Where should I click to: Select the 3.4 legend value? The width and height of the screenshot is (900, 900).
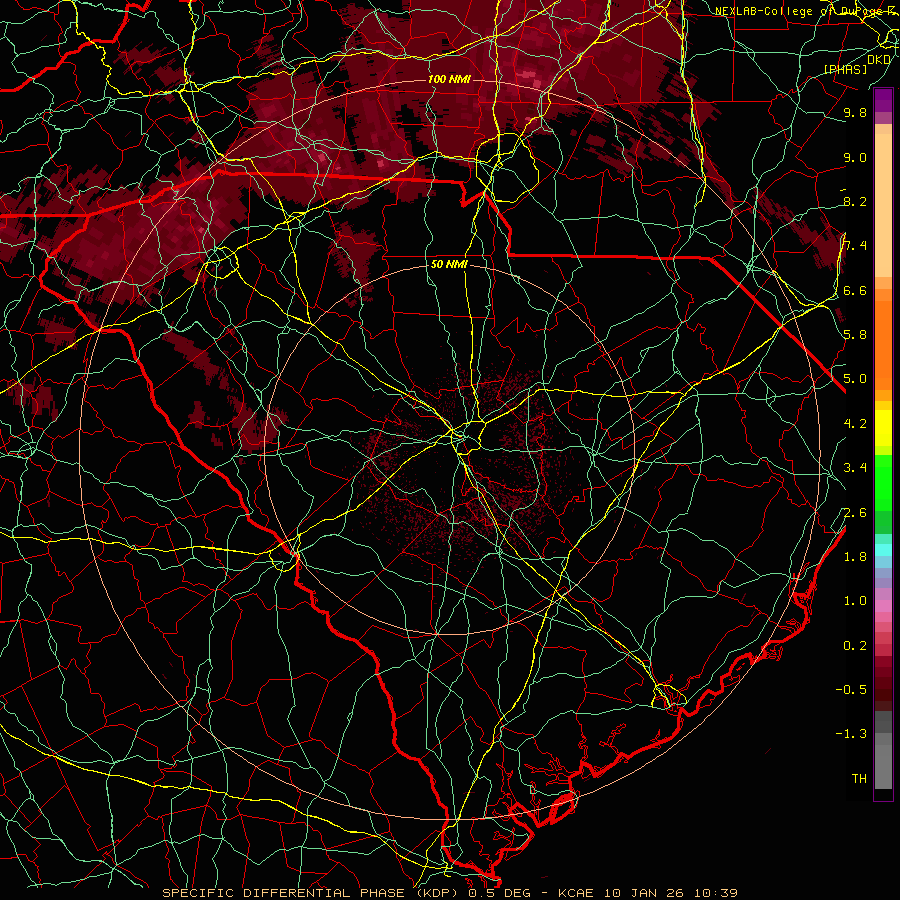click(x=855, y=468)
